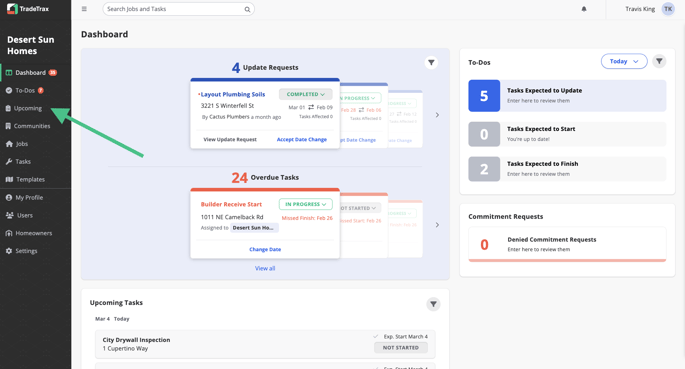
Task: Open Settings in sidebar
Action: 26,251
